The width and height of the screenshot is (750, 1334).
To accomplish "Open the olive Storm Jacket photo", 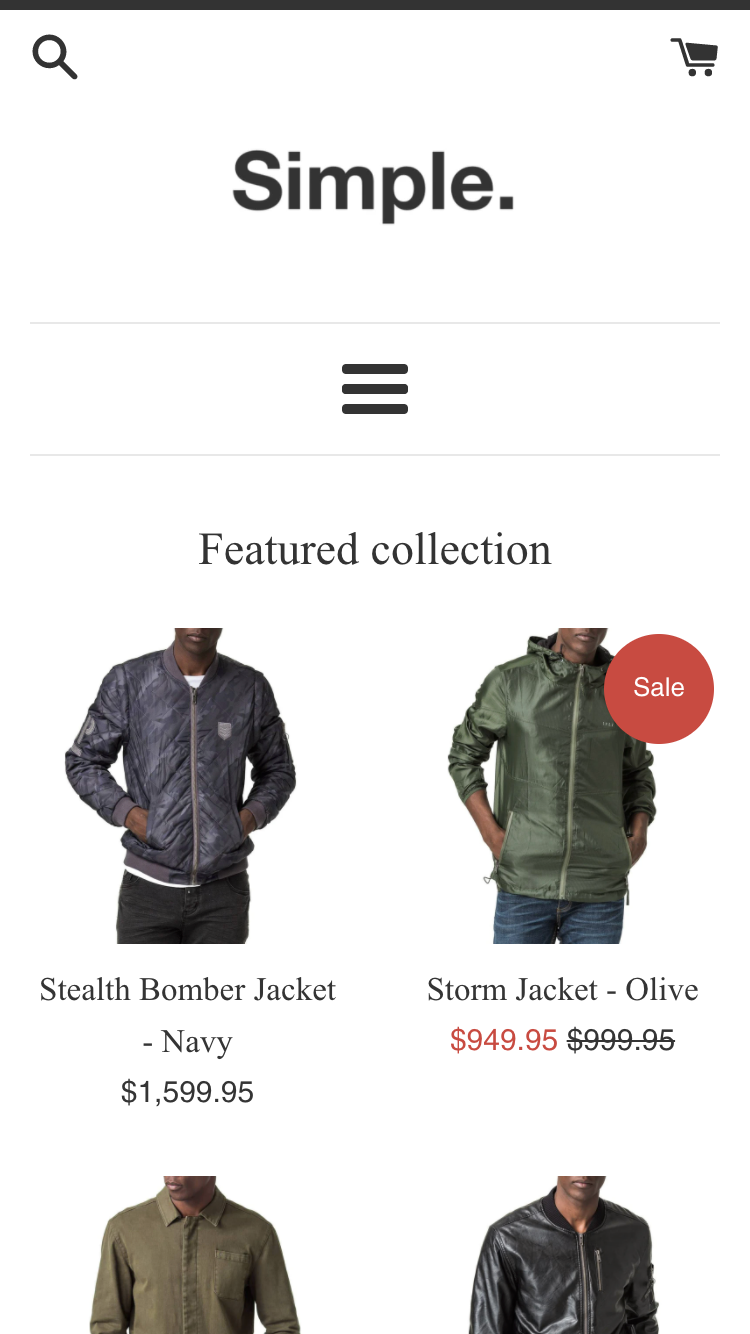I will pos(561,785).
